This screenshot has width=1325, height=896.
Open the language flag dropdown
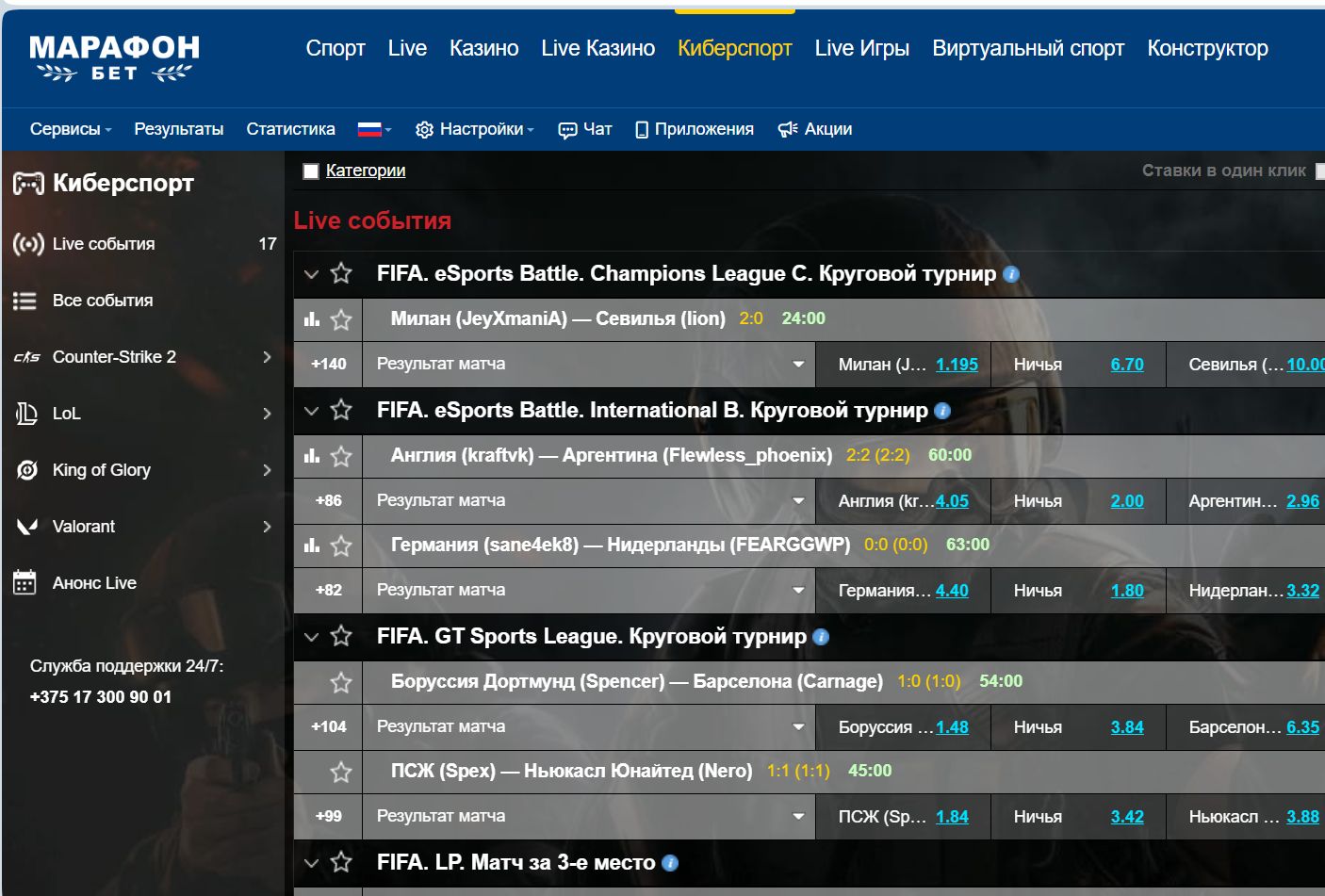click(x=374, y=129)
